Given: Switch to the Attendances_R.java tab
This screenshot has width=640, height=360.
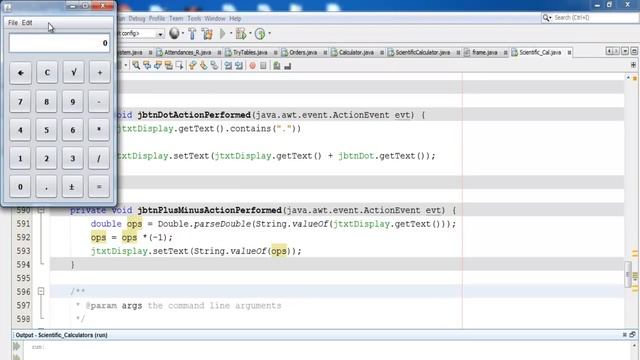Looking at the screenshot, I should pos(188,53).
